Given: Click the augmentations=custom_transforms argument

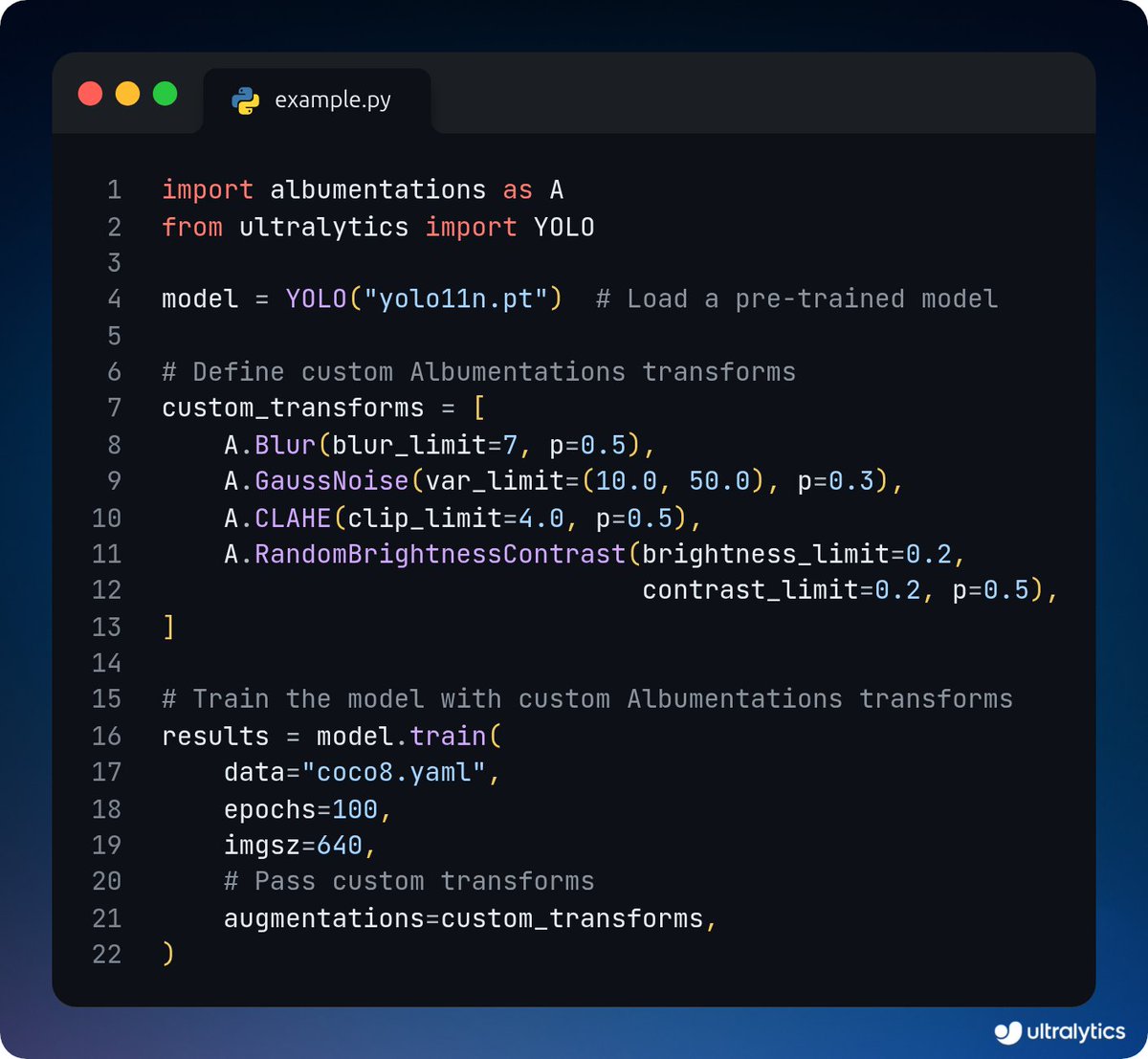Looking at the screenshot, I should pos(464,918).
